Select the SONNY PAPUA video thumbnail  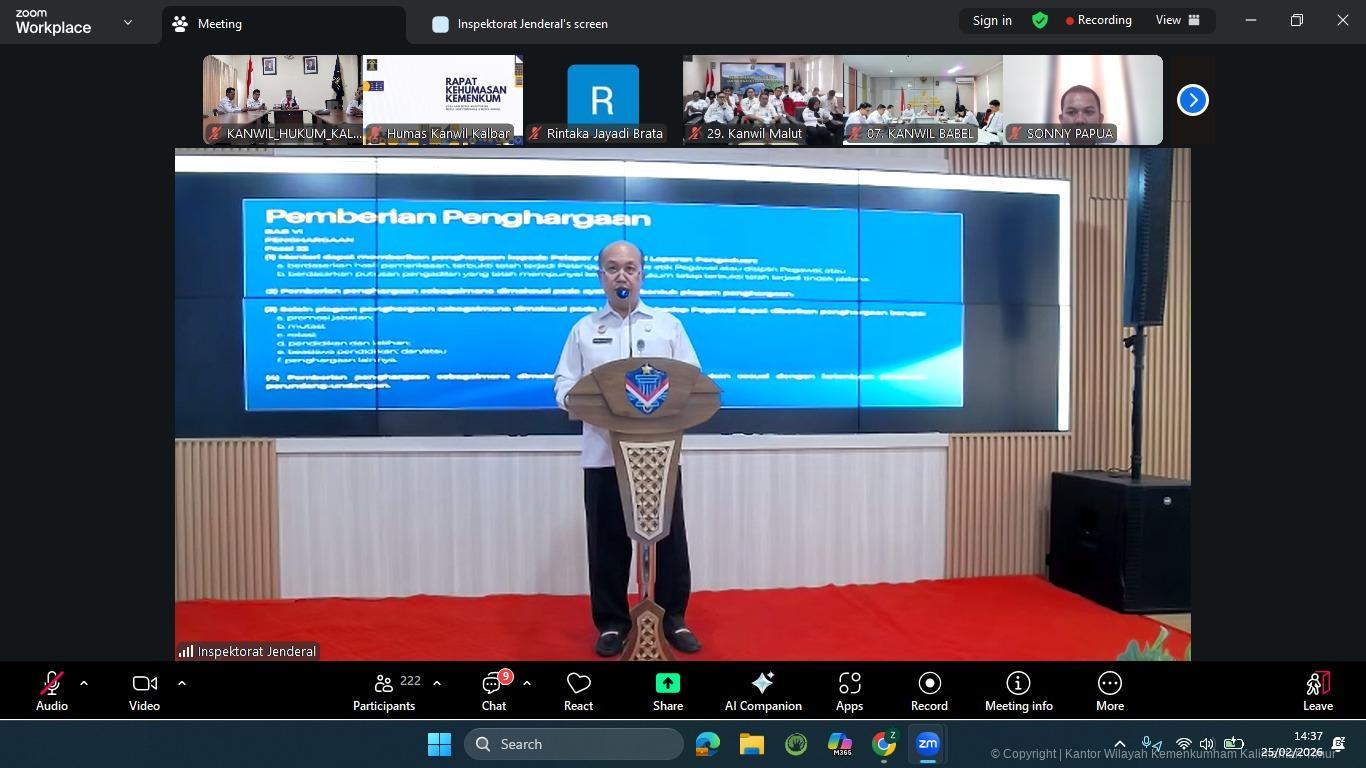coord(1082,99)
